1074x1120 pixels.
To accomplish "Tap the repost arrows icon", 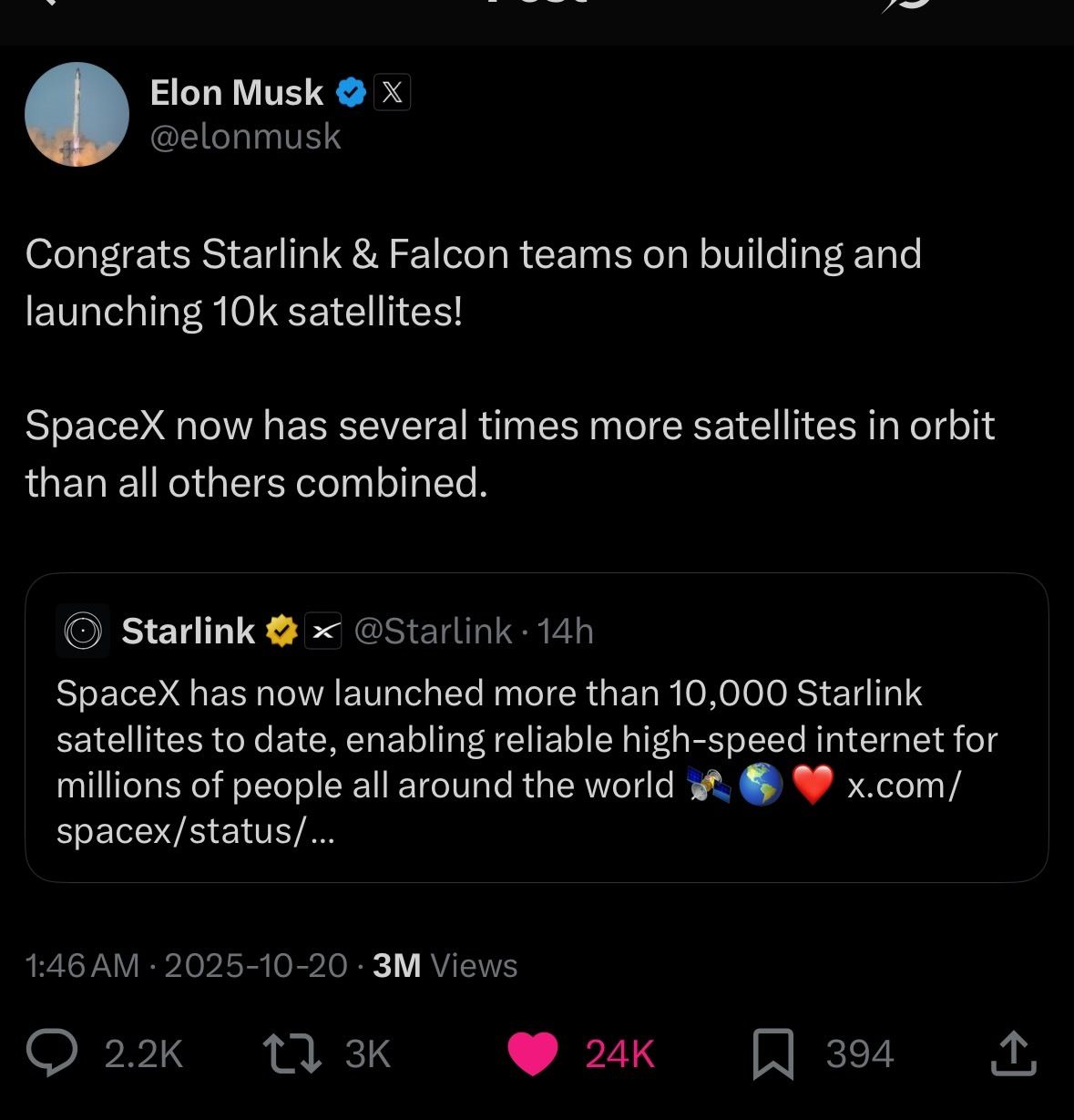I will tap(292, 1053).
